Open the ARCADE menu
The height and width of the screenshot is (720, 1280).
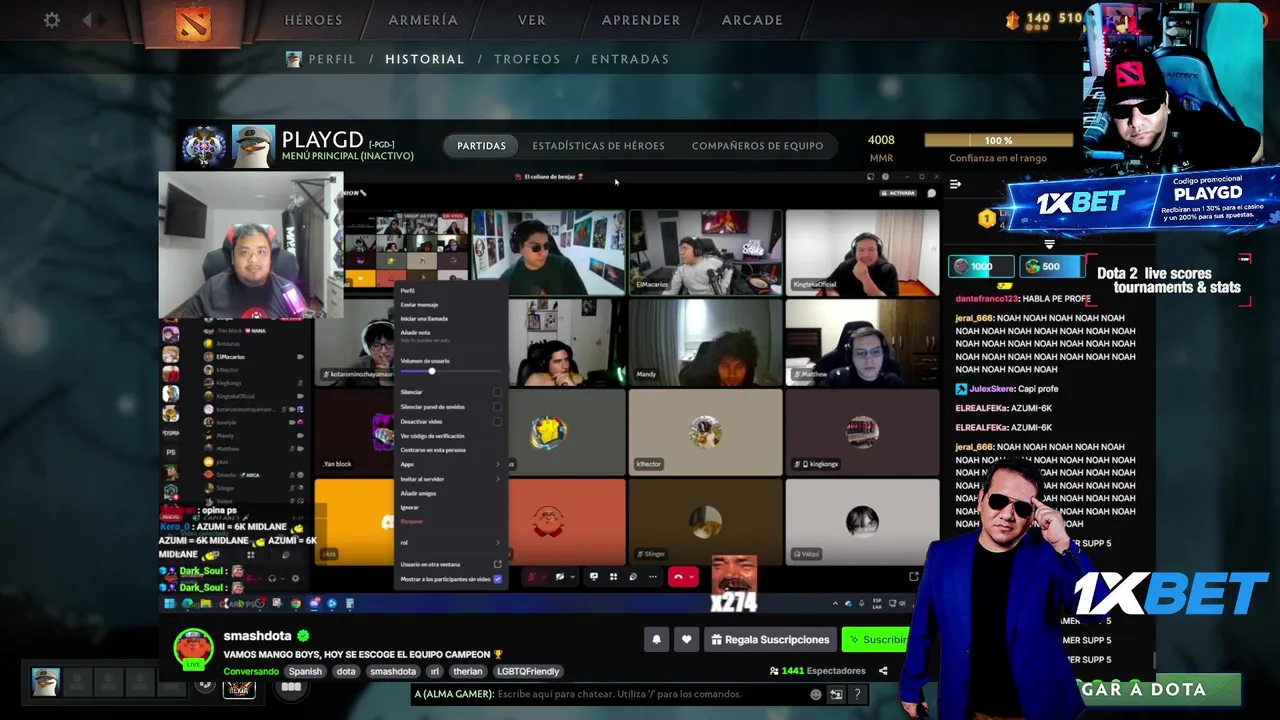pyautogui.click(x=752, y=20)
